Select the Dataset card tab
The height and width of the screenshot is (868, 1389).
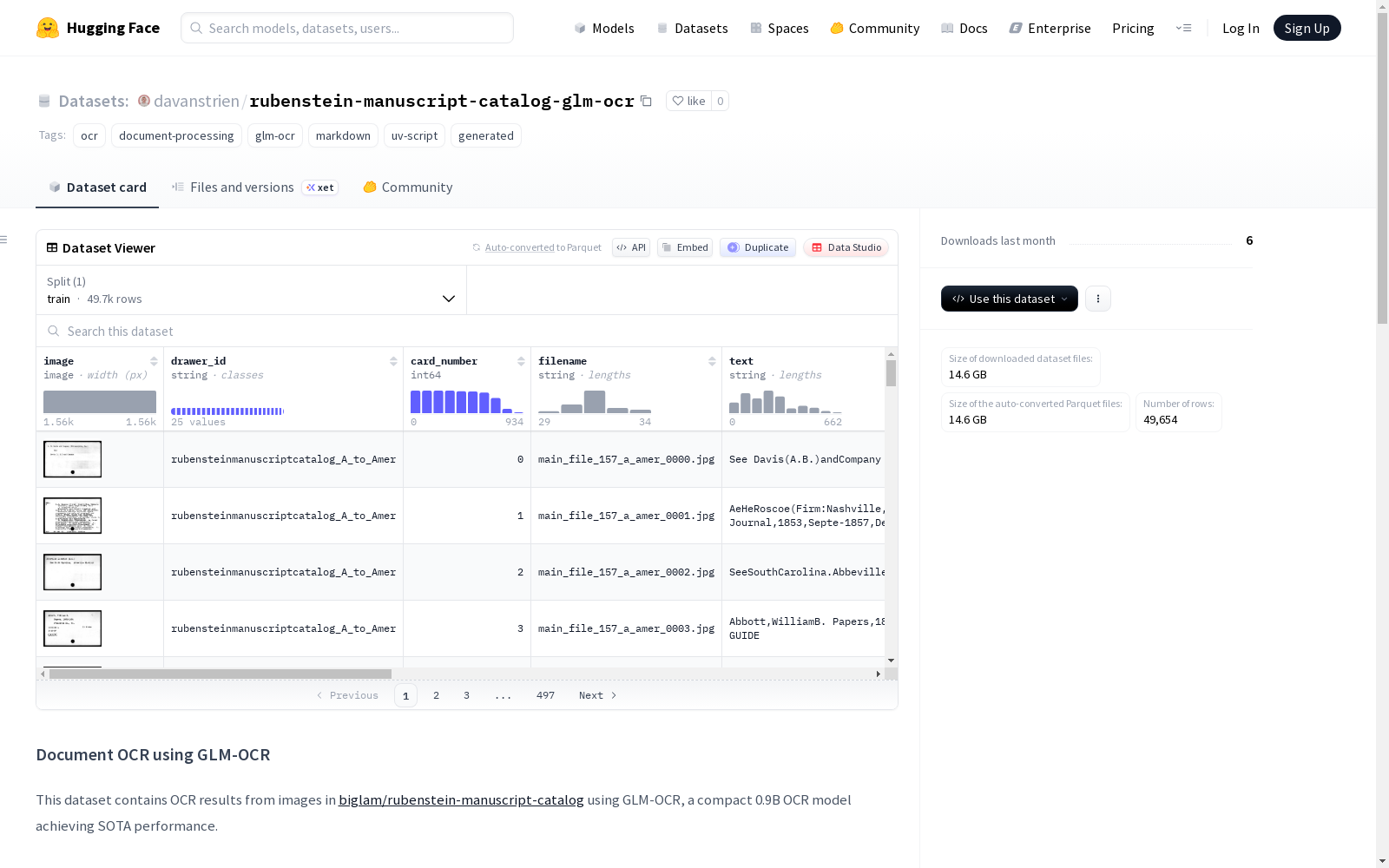(x=97, y=187)
